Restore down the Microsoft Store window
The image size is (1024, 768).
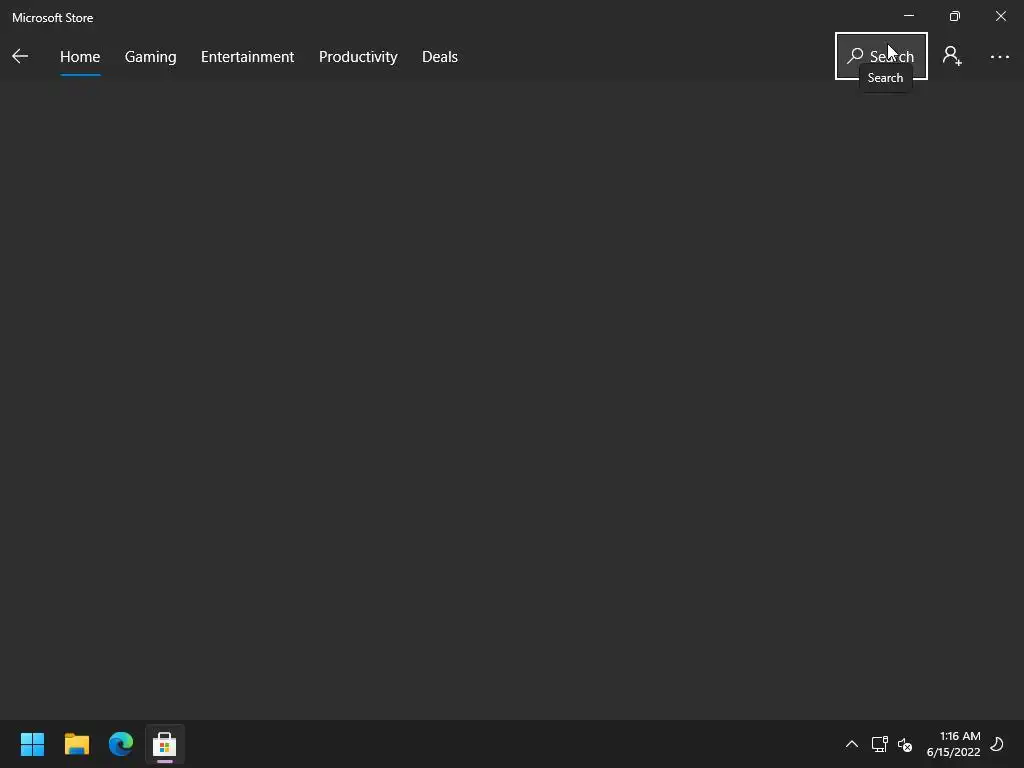tap(955, 16)
